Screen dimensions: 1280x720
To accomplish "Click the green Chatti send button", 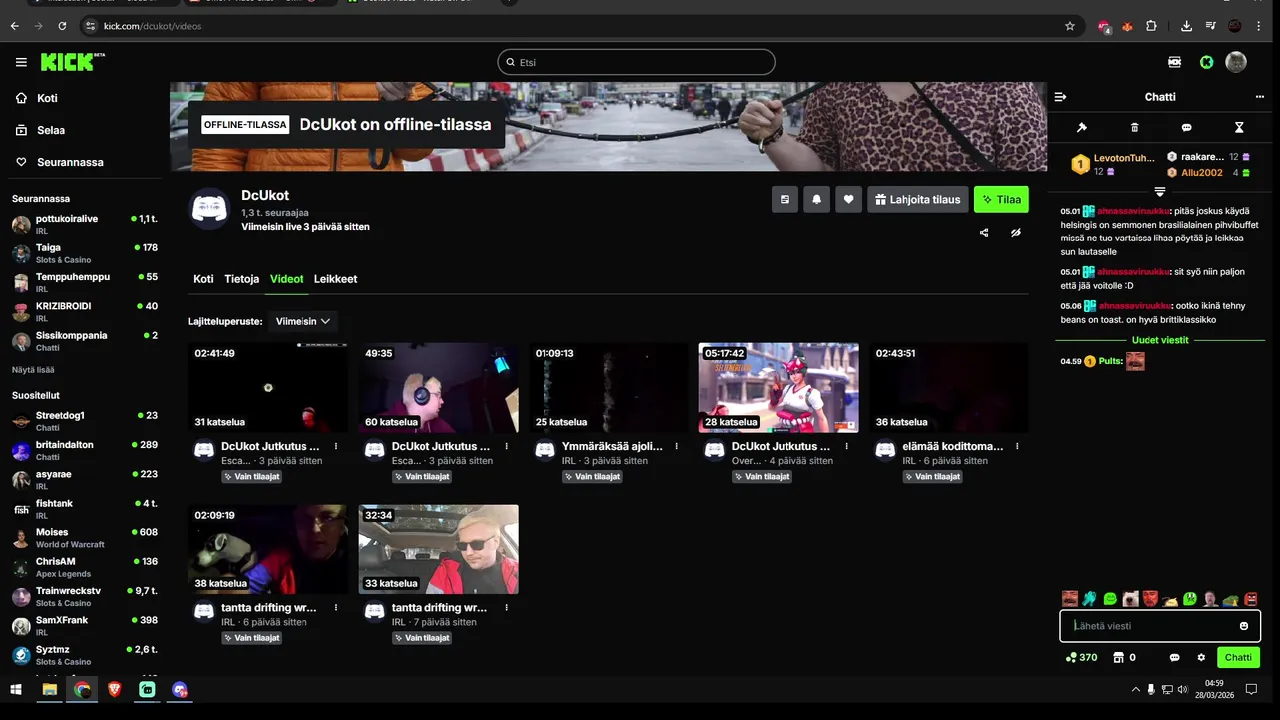I will tap(1238, 657).
